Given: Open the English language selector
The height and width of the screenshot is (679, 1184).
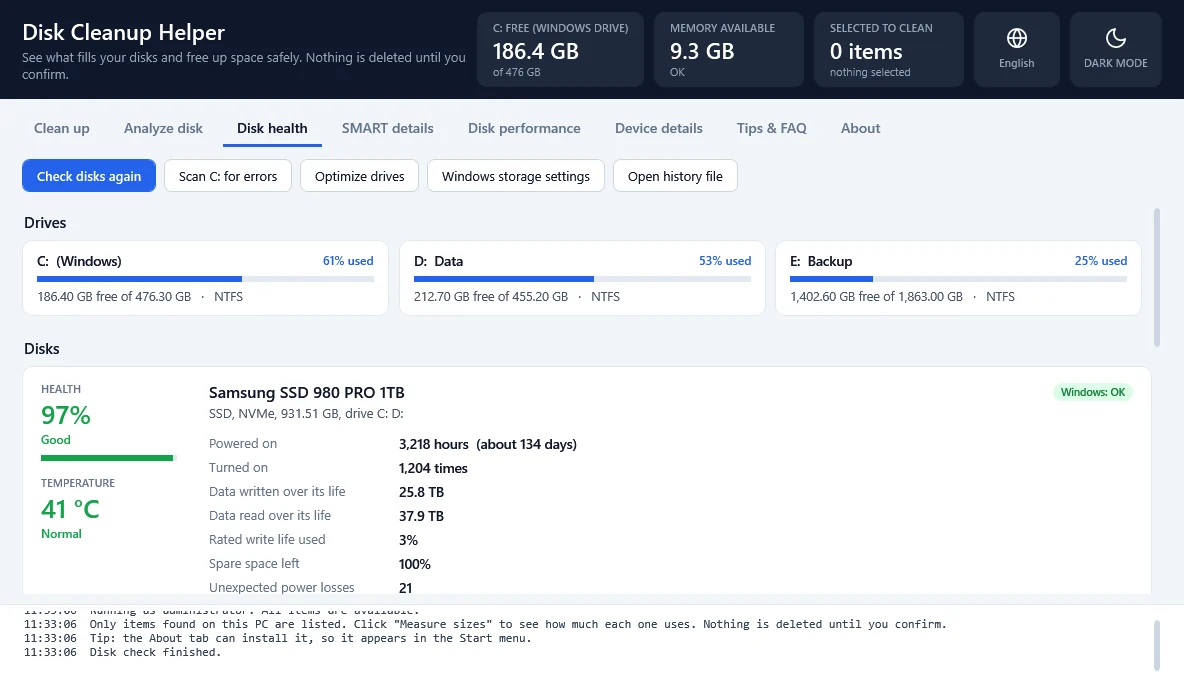Looking at the screenshot, I should click(1016, 49).
